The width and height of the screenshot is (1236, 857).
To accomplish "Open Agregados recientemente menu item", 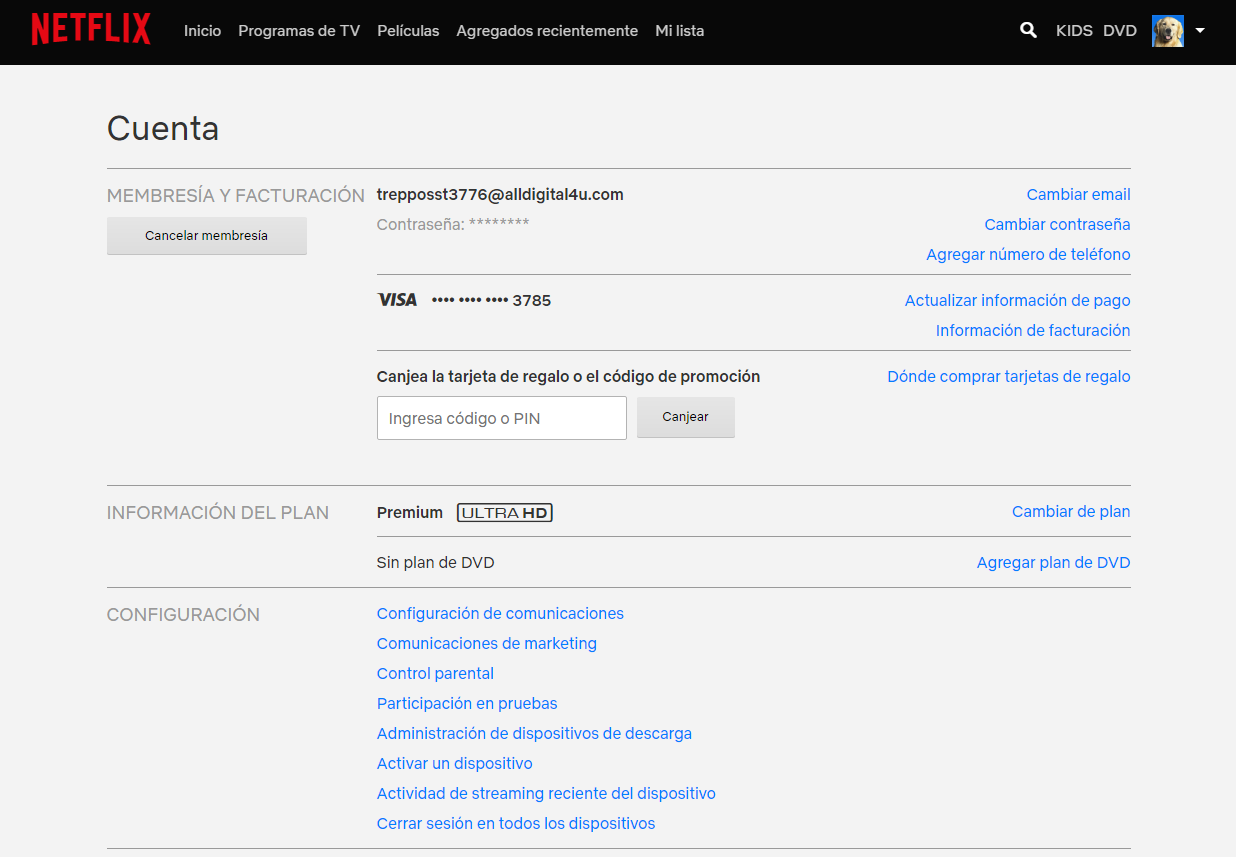I will pyautogui.click(x=547, y=31).
